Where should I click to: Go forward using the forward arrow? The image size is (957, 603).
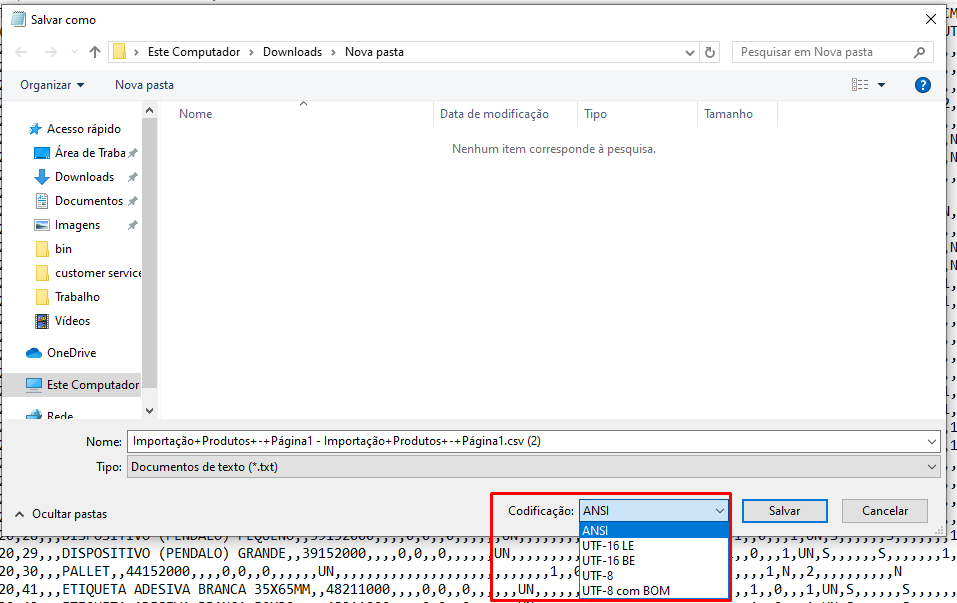tap(51, 52)
